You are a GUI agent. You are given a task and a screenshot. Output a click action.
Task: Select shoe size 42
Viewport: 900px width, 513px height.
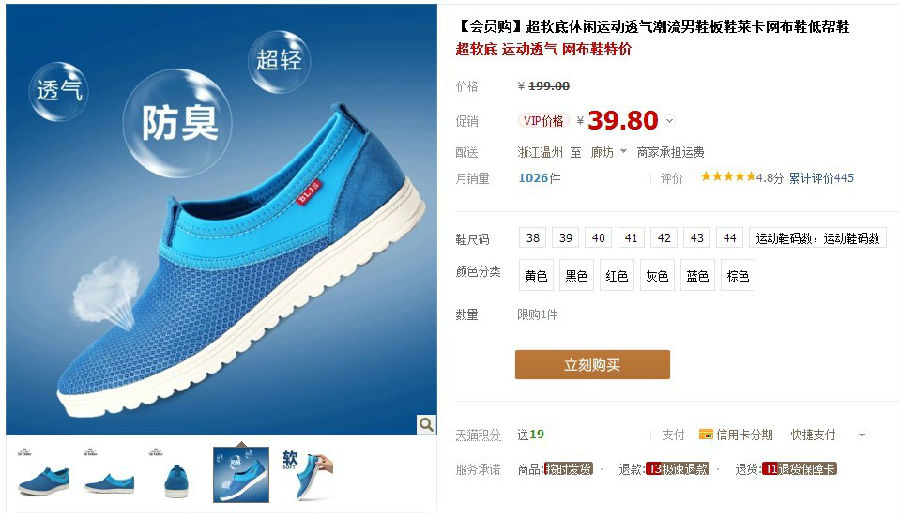664,238
